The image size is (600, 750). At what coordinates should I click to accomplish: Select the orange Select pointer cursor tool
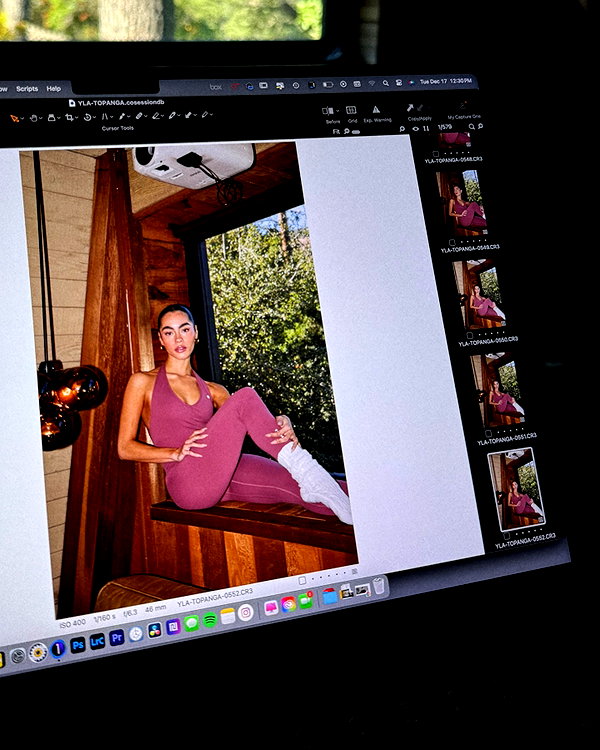tap(14, 118)
